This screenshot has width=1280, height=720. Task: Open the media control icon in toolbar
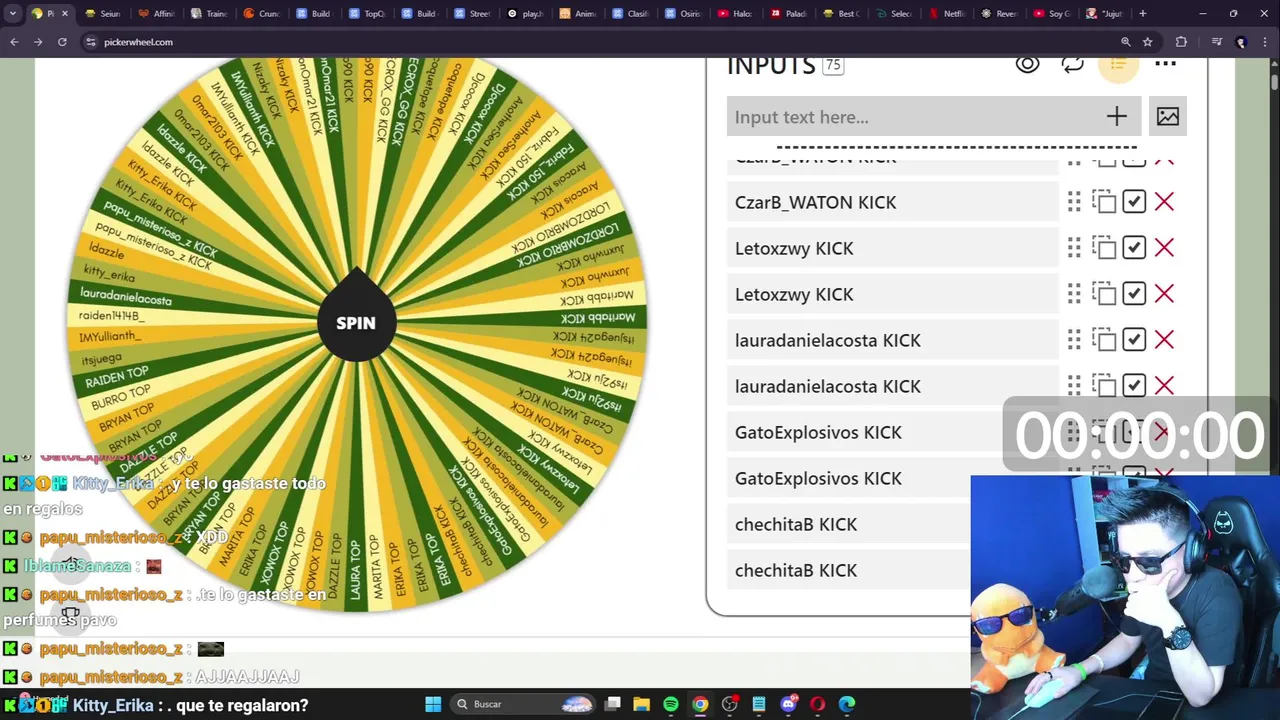[1217, 42]
